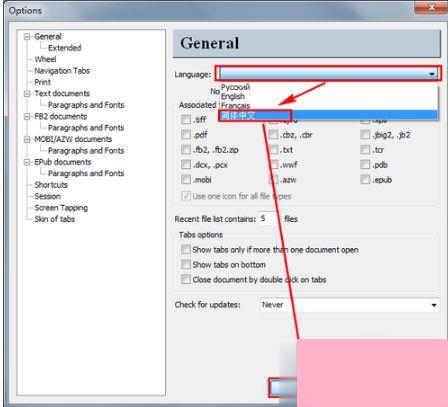This screenshot has width=448, height=407.
Task: Open the Extended settings page
Action: coord(65,48)
